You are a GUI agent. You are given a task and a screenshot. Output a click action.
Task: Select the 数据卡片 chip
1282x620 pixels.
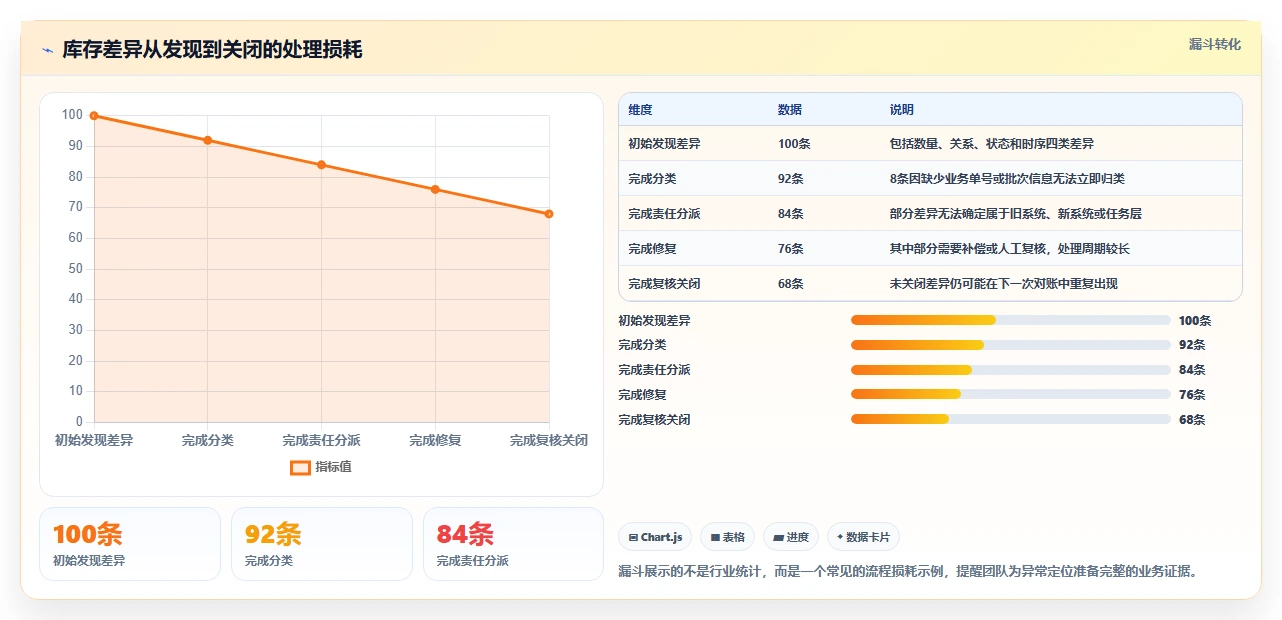(863, 537)
